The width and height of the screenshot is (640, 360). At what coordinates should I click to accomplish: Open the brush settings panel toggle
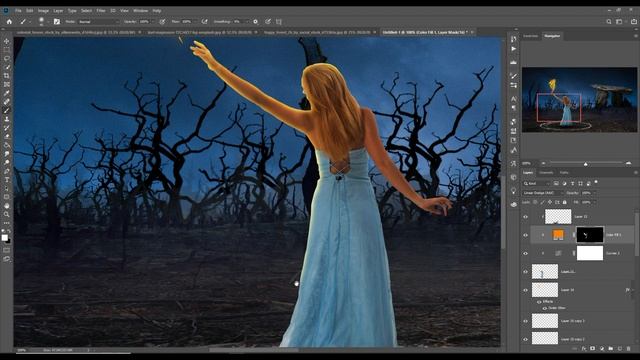click(57, 22)
